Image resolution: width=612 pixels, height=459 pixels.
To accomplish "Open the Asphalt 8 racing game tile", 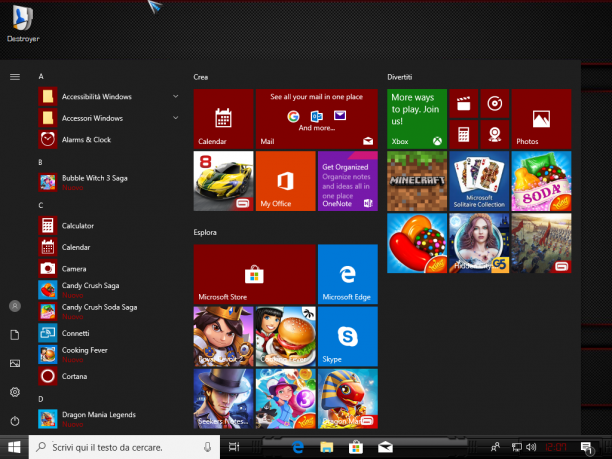I will pos(223,181).
